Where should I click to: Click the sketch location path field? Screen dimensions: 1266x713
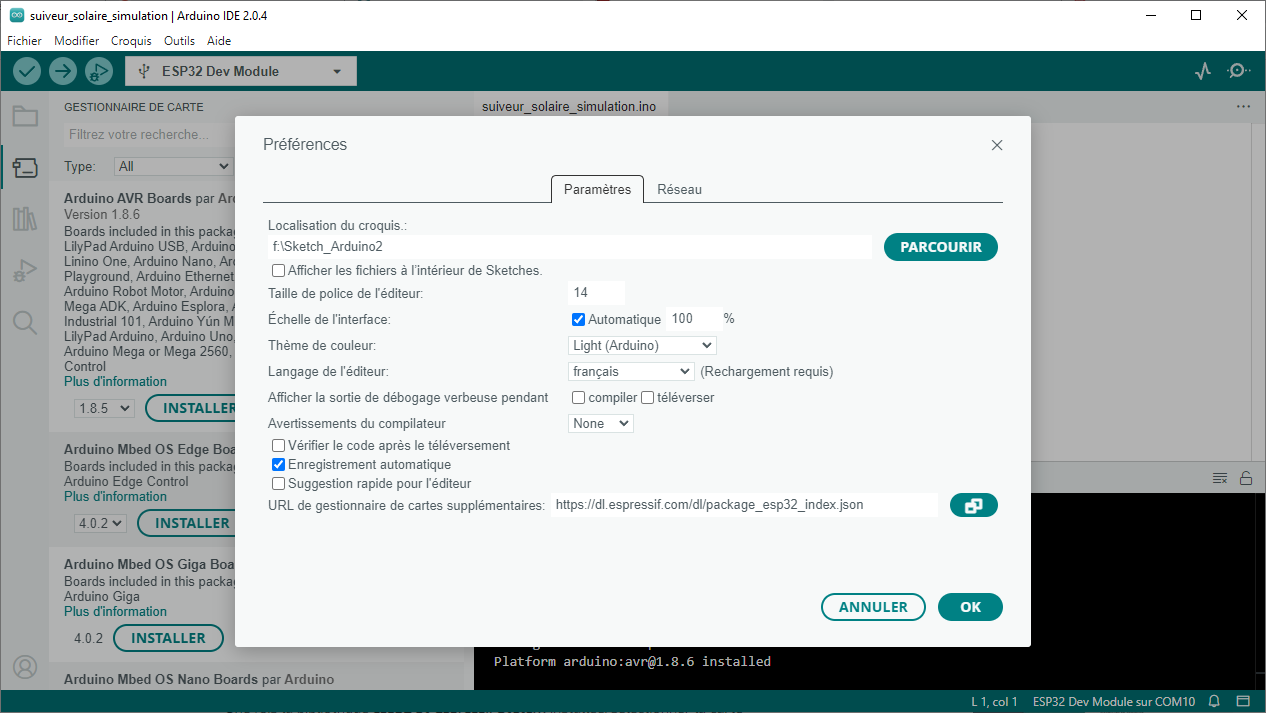pos(570,246)
